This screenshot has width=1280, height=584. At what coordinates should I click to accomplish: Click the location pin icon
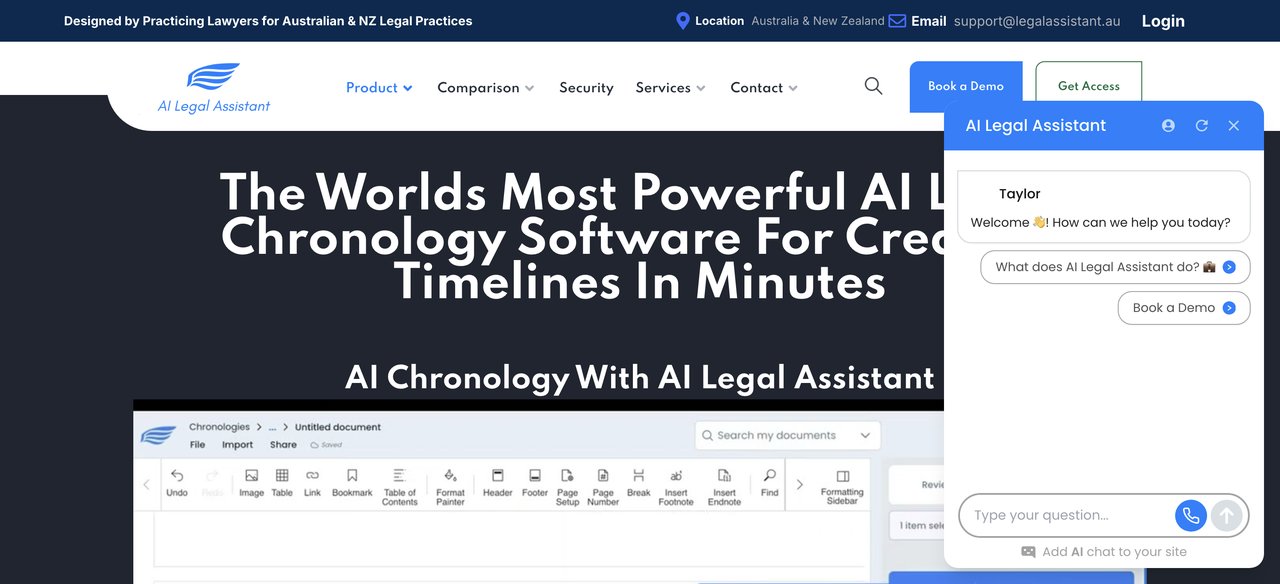click(x=683, y=21)
